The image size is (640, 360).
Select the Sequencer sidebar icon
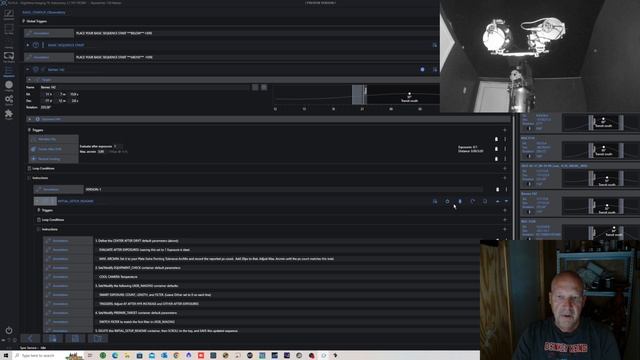point(9,71)
